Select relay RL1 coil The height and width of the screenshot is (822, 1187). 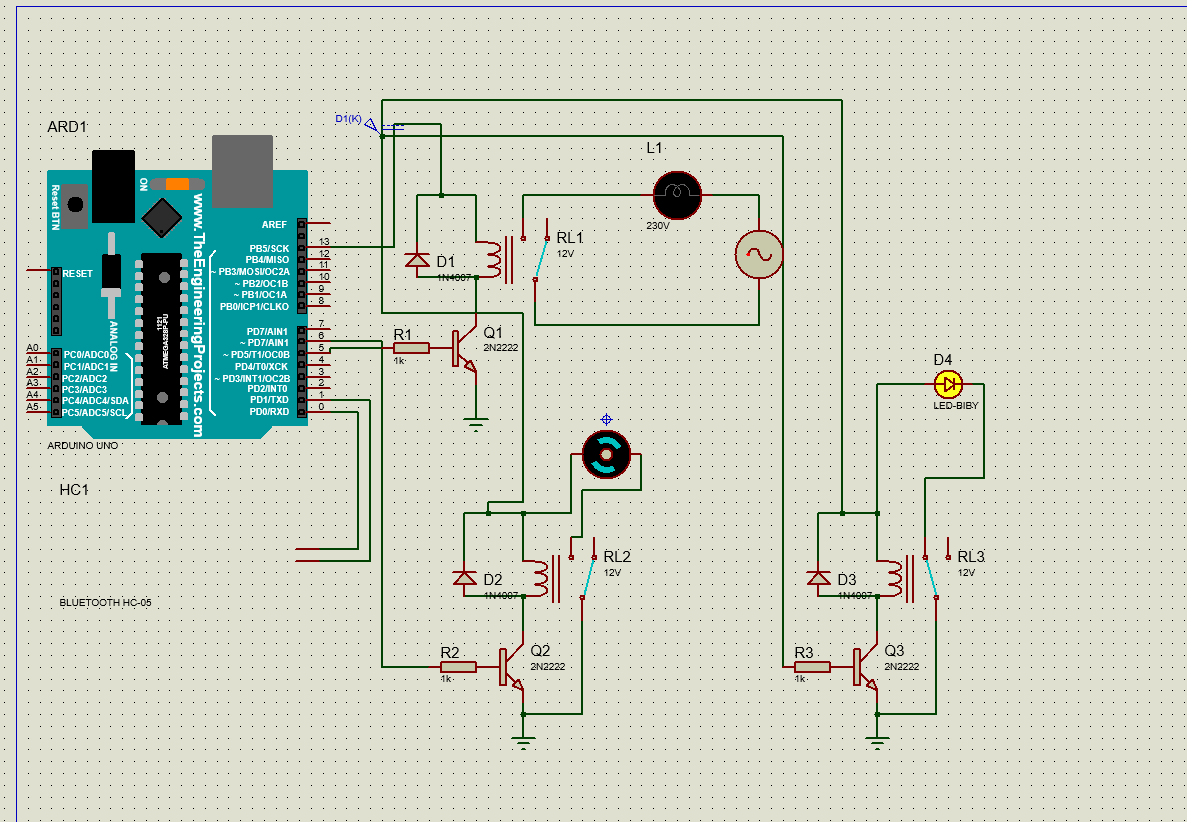click(x=494, y=260)
